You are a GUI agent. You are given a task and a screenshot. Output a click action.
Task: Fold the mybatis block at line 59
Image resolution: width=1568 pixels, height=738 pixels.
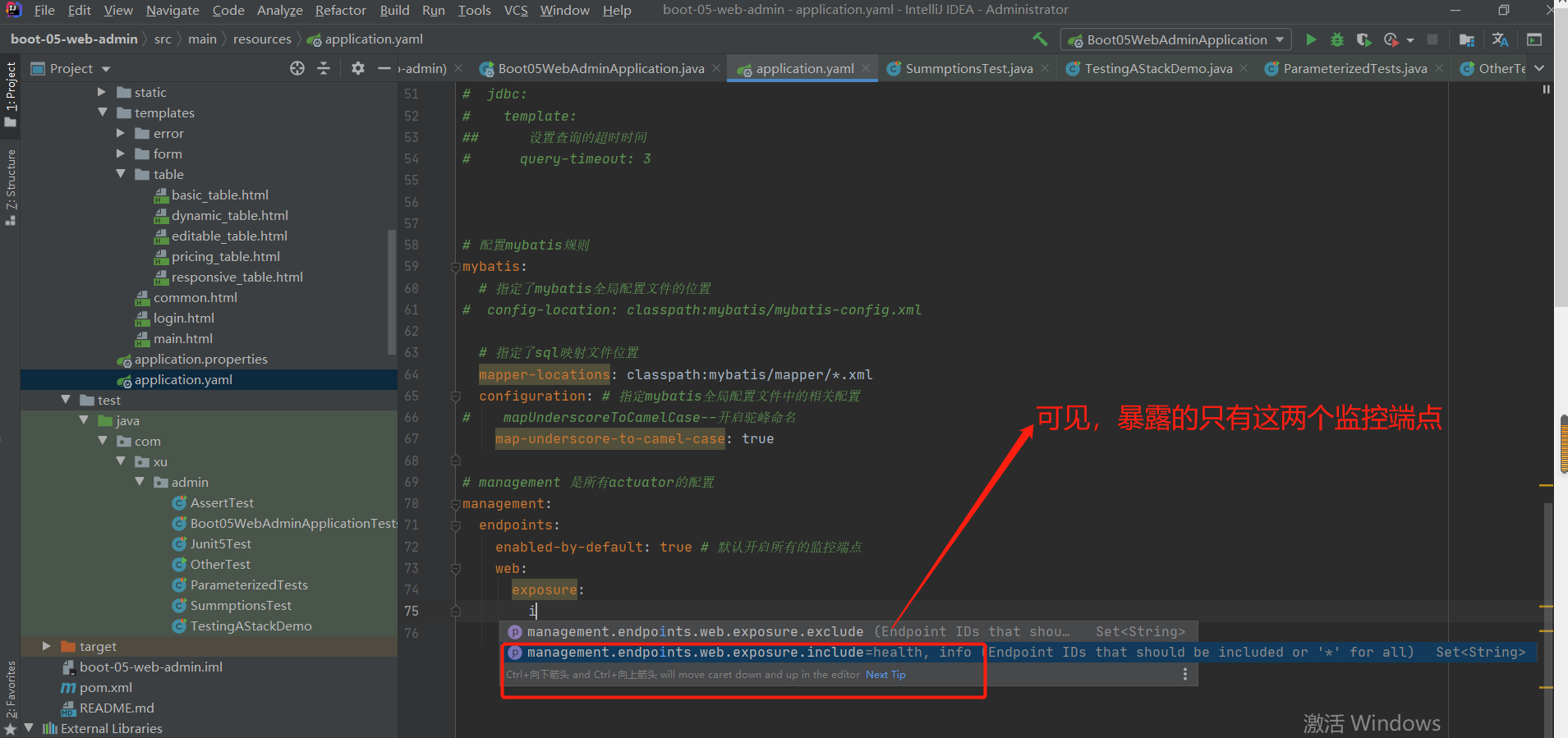click(x=455, y=267)
